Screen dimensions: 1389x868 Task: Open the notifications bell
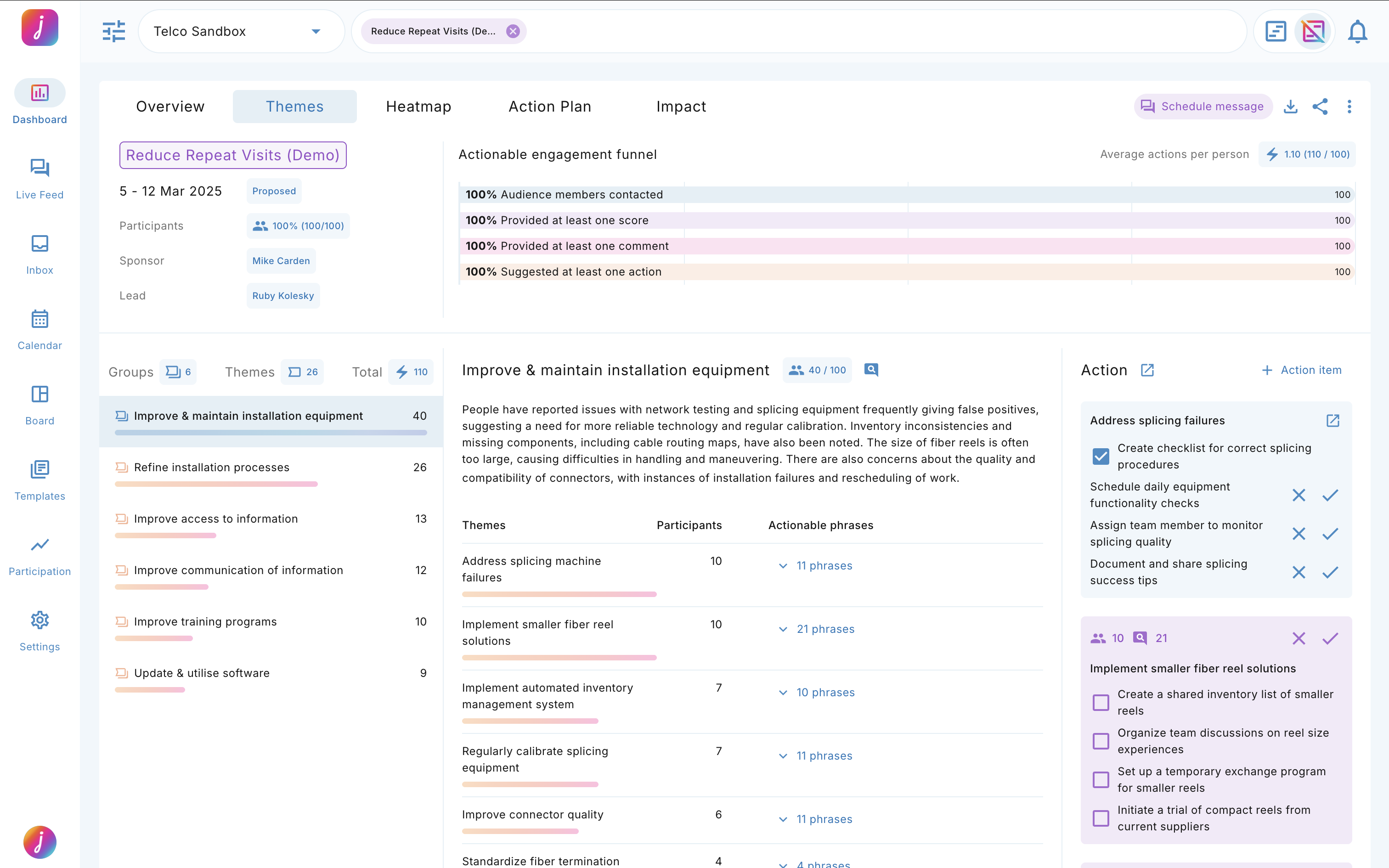pyautogui.click(x=1357, y=32)
